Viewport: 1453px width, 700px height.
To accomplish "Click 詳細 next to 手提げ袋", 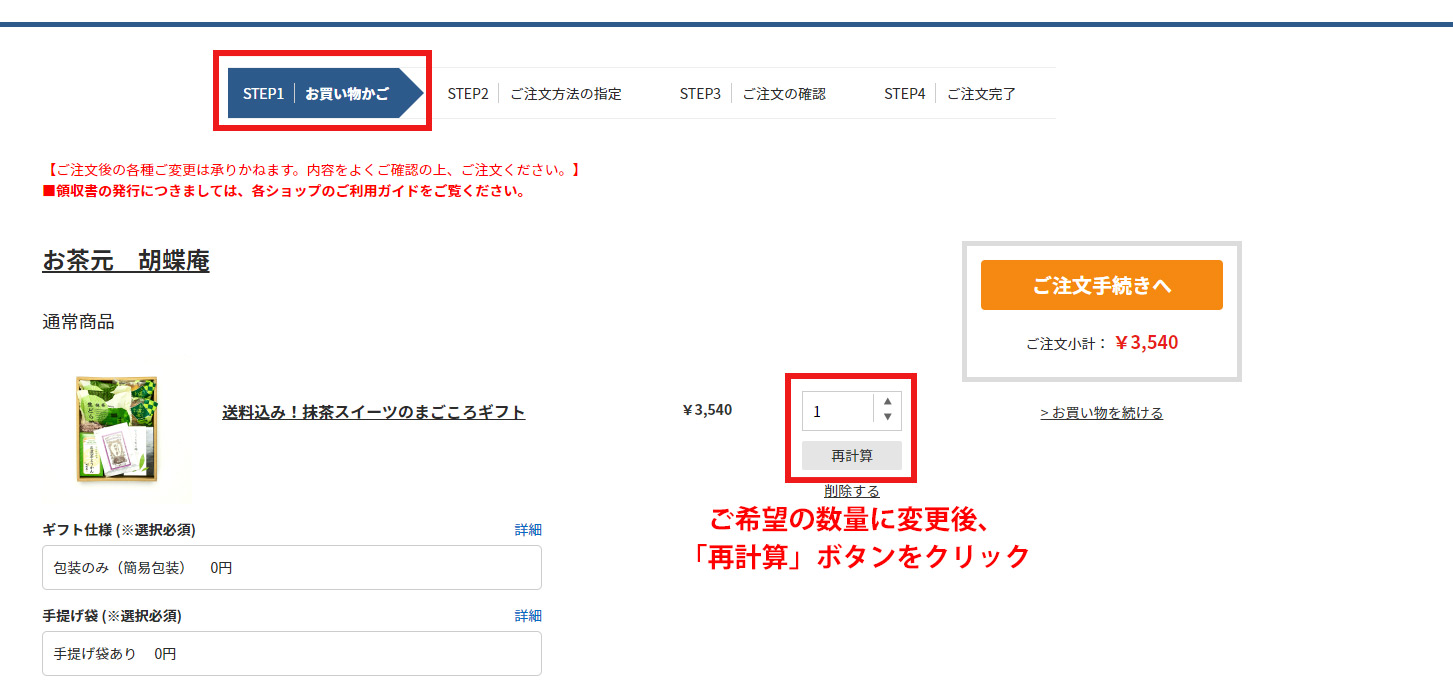I will click(x=528, y=615).
